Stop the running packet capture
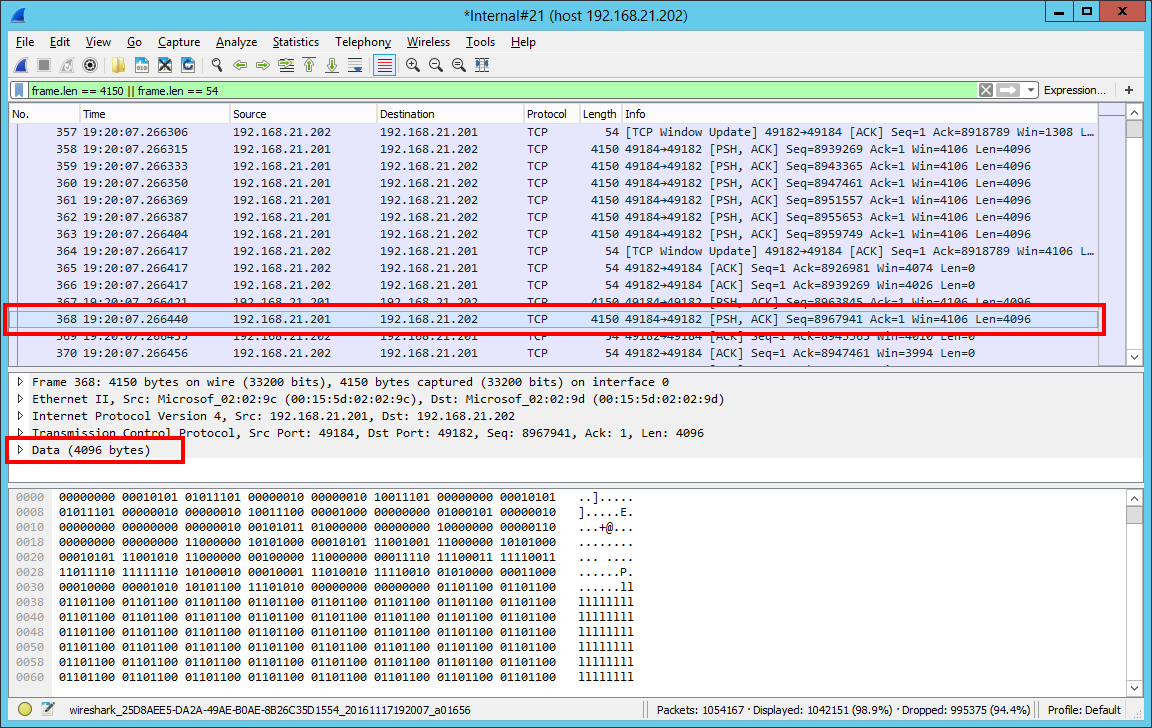The image size is (1152, 728). pyautogui.click(x=44, y=65)
